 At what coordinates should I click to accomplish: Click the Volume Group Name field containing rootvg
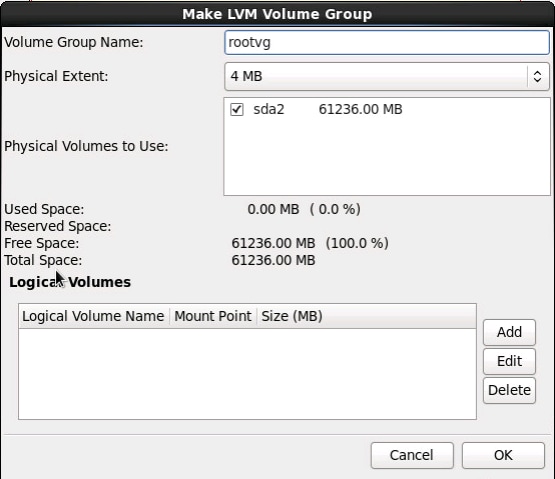tap(387, 42)
